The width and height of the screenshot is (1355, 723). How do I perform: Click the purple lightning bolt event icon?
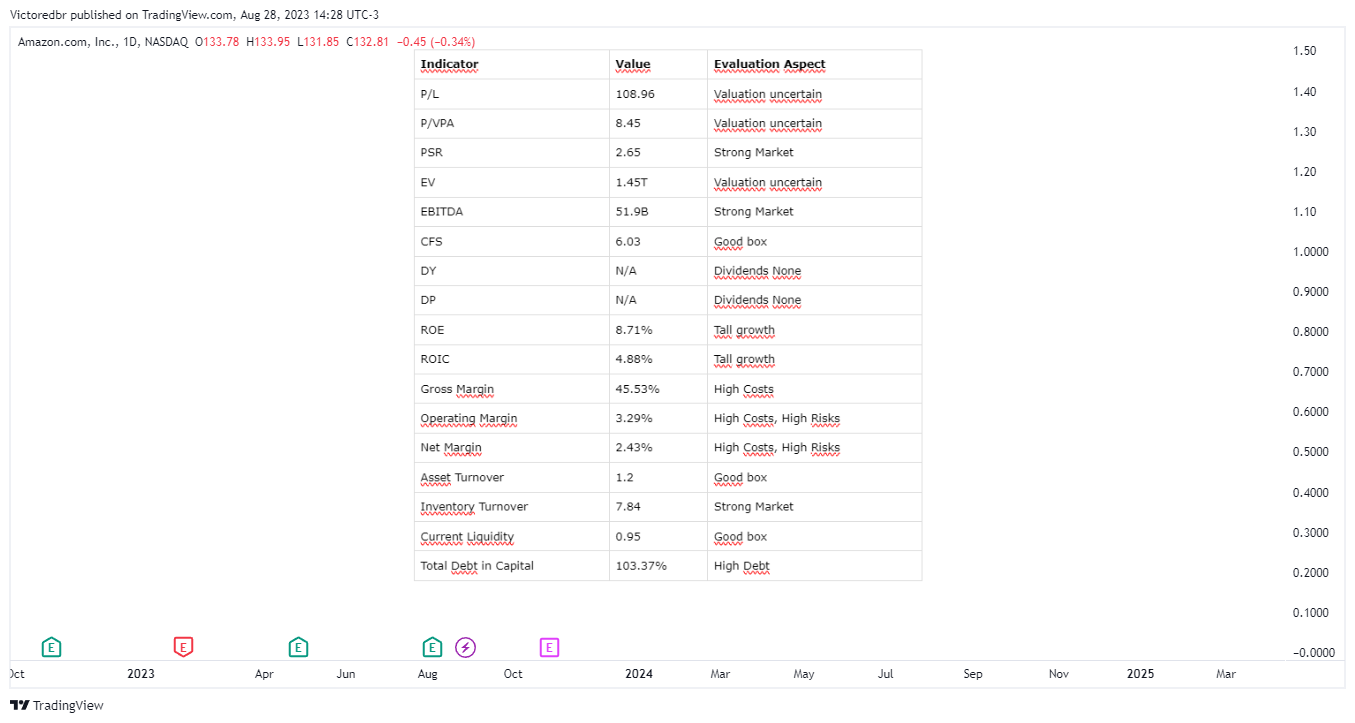(x=466, y=648)
